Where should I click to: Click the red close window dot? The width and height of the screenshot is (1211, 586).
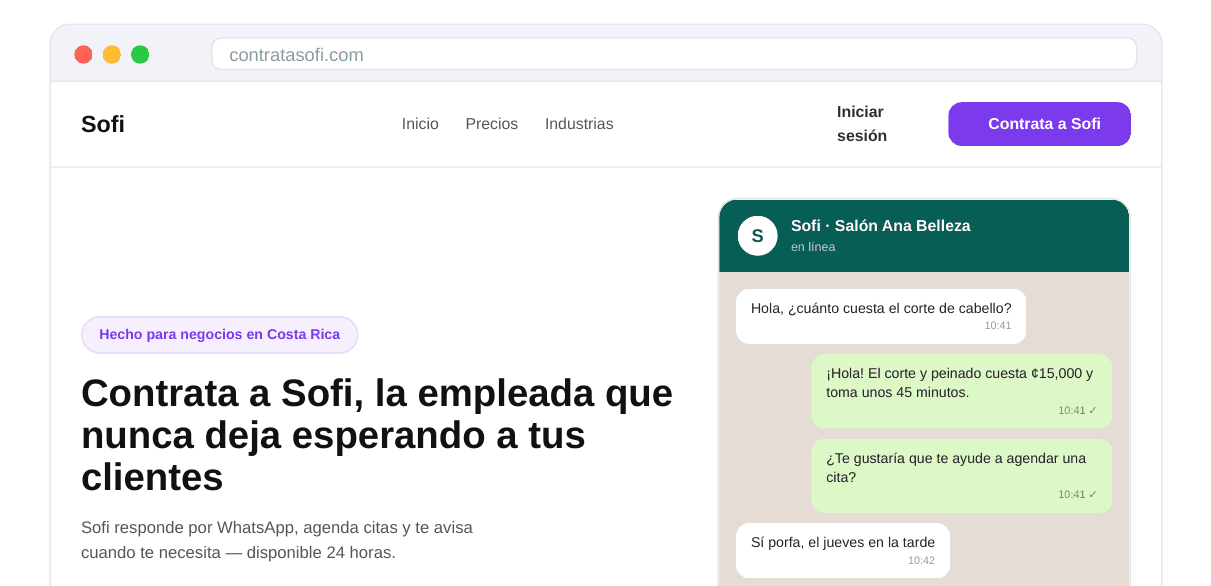pyautogui.click(x=84, y=54)
